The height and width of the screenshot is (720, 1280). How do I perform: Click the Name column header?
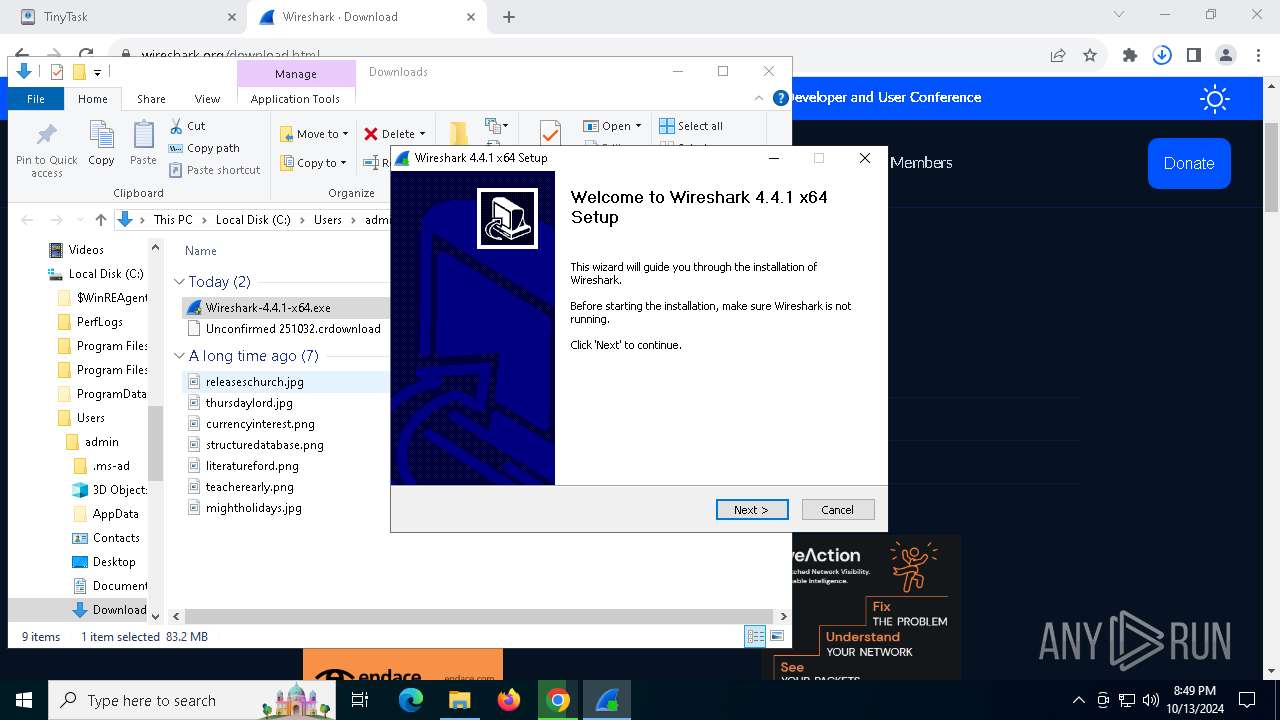click(x=200, y=251)
